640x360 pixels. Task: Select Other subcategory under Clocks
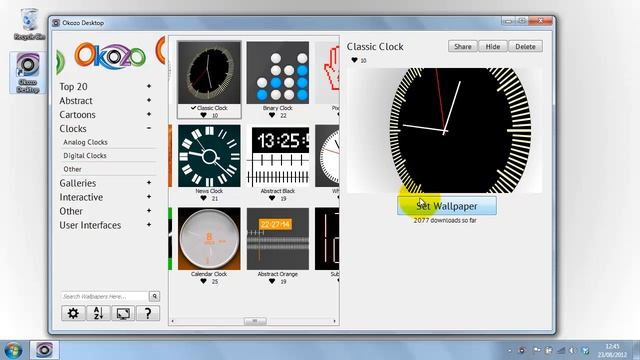[72, 169]
